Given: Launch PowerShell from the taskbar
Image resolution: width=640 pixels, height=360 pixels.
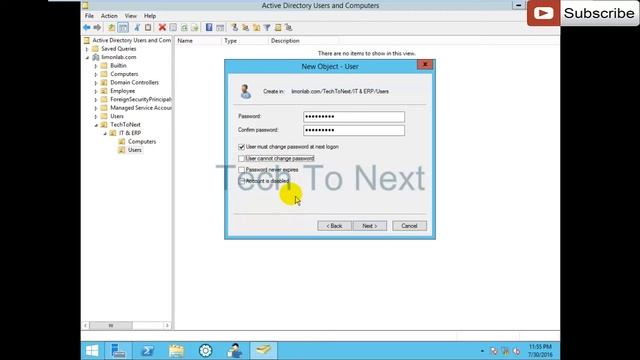Looking at the screenshot, I should 147,351.
